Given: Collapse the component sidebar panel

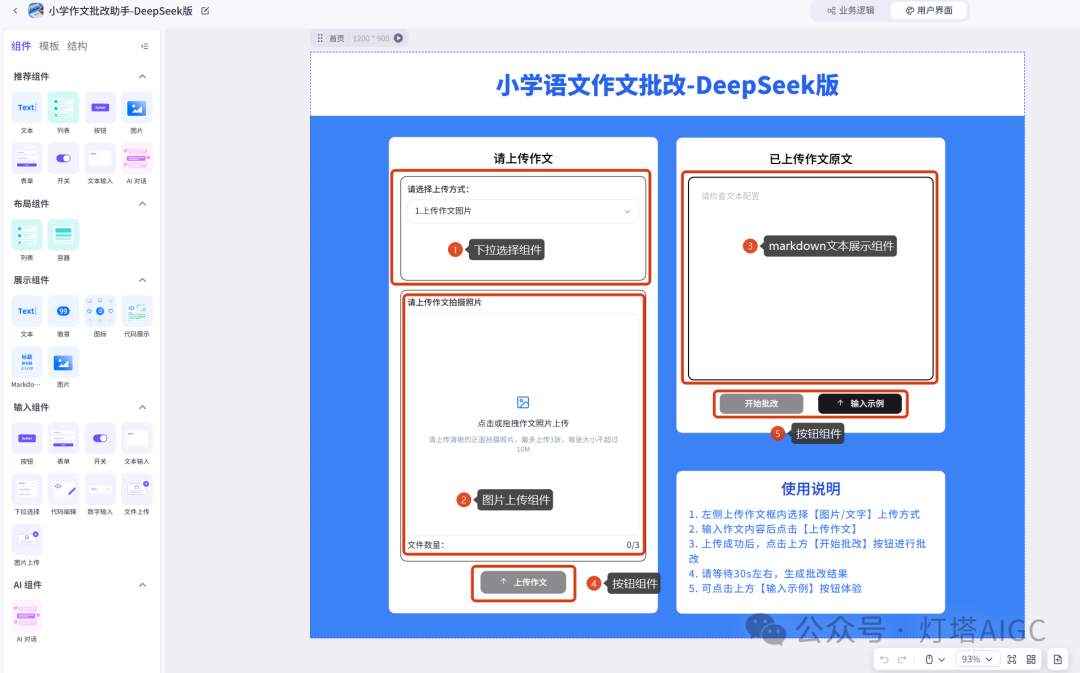Looking at the screenshot, I should click(145, 46).
